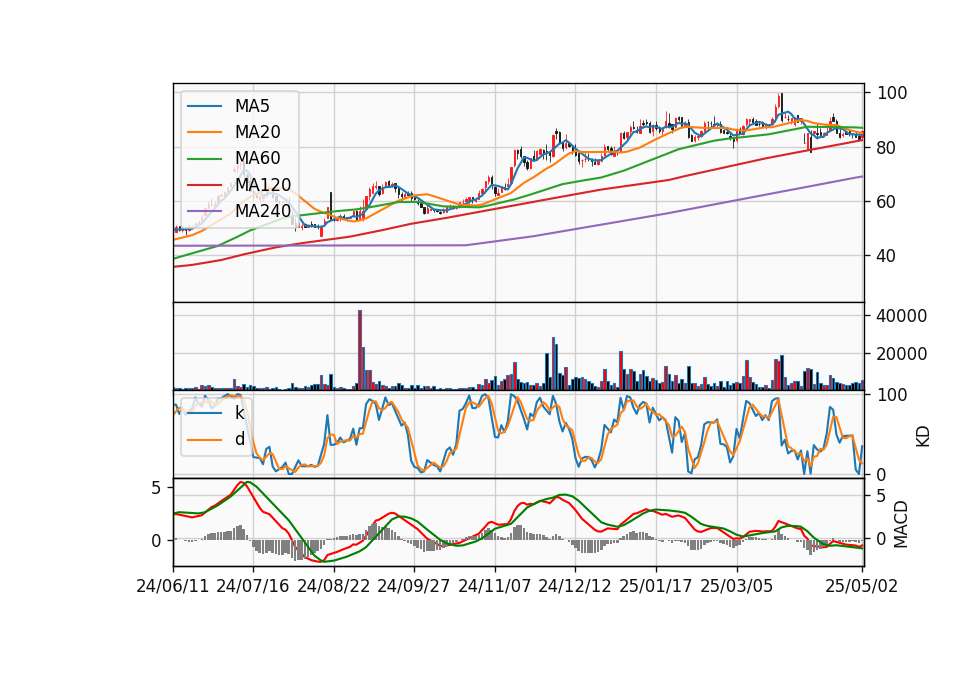
Task: Click the 24/12/12 date axis label
Action: 575,586
